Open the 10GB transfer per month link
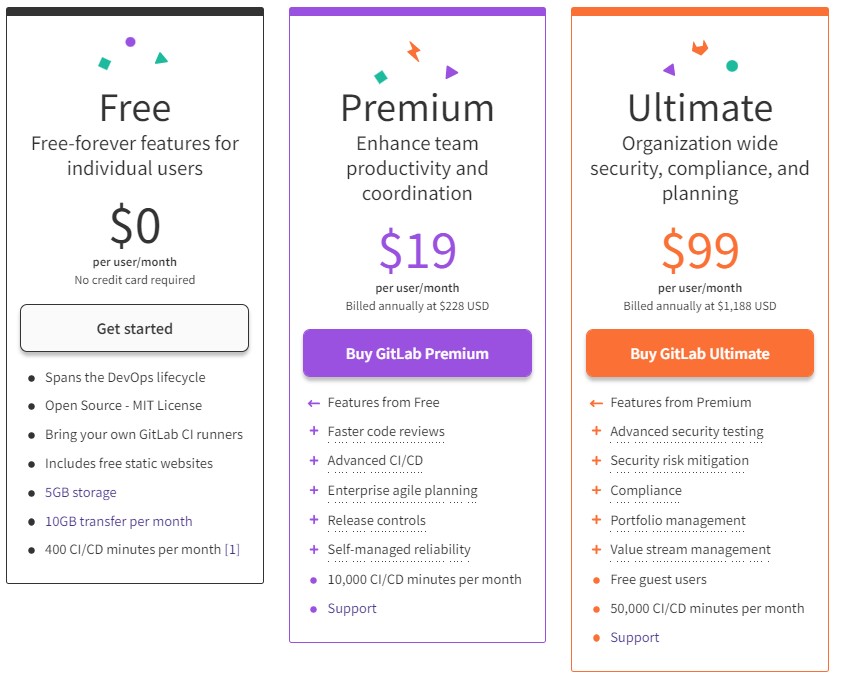Screen dimensions: 844x674 tap(118, 521)
